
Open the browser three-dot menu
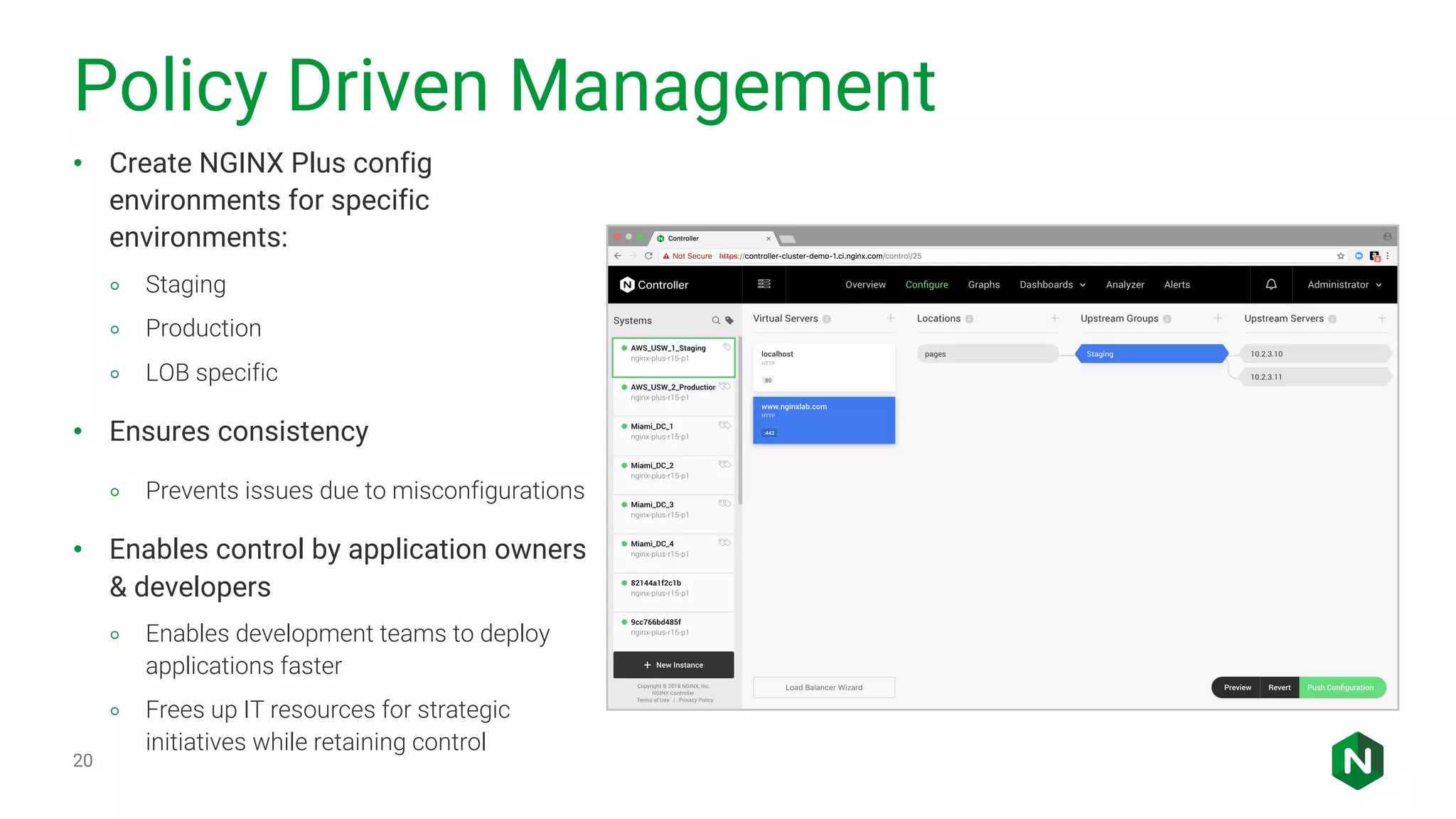(1388, 256)
